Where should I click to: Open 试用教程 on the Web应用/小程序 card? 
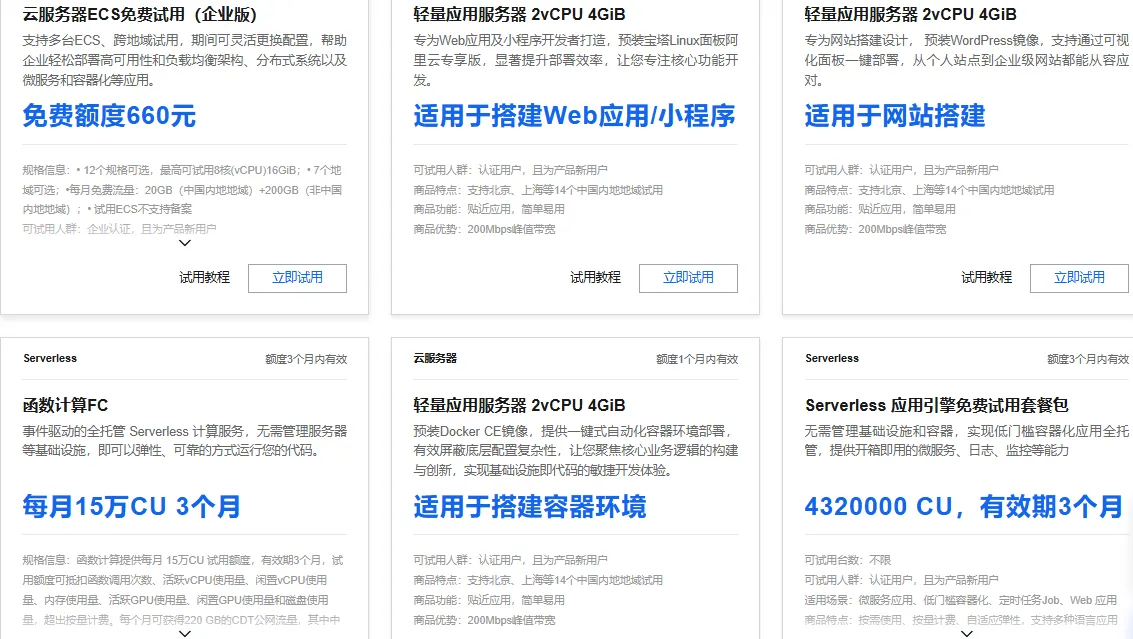point(595,278)
